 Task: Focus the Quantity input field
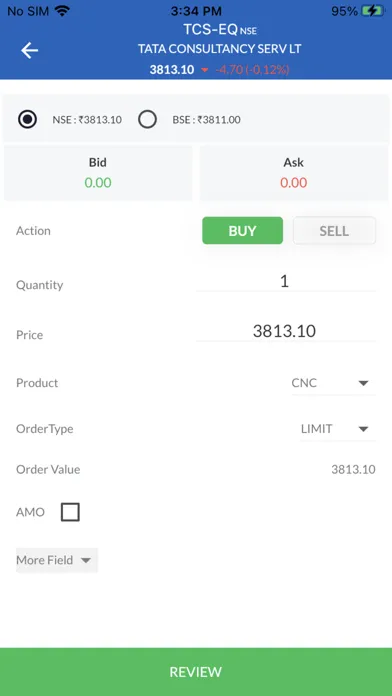tap(285, 282)
